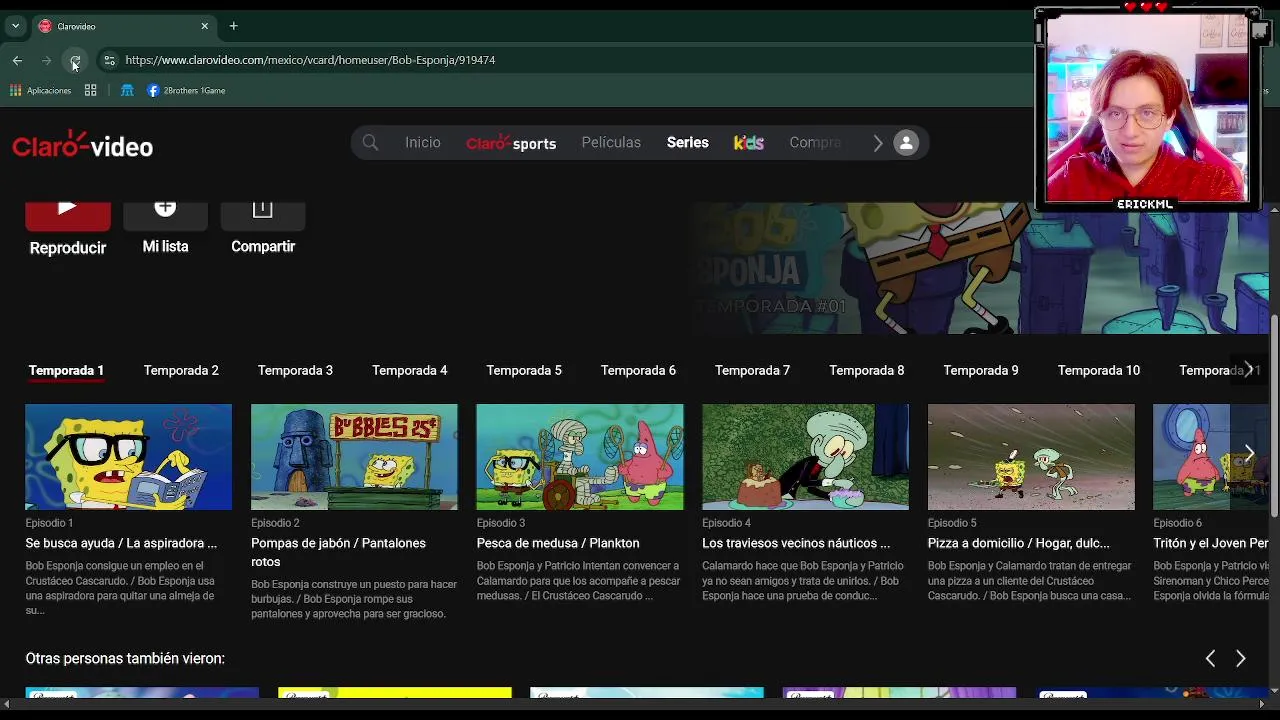1280x720 pixels.
Task: Click the browser back arrow
Action: (17, 61)
